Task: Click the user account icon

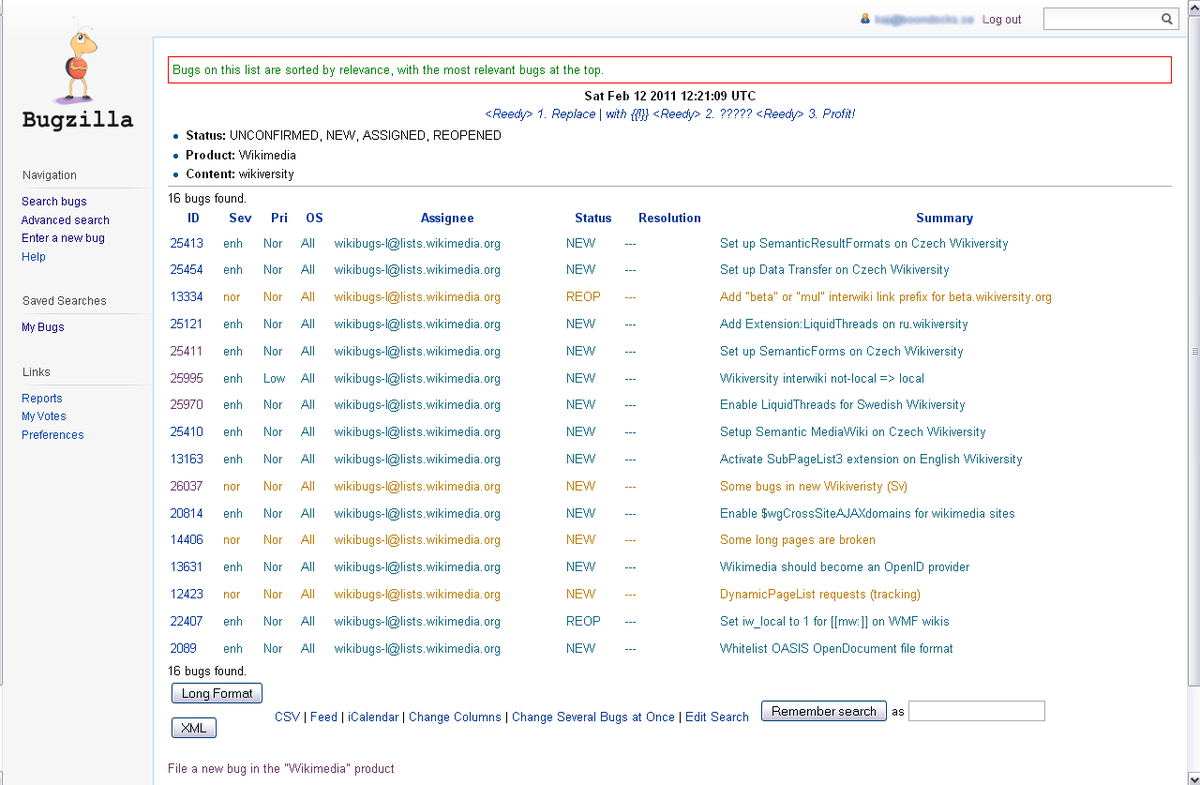Action: (865, 19)
